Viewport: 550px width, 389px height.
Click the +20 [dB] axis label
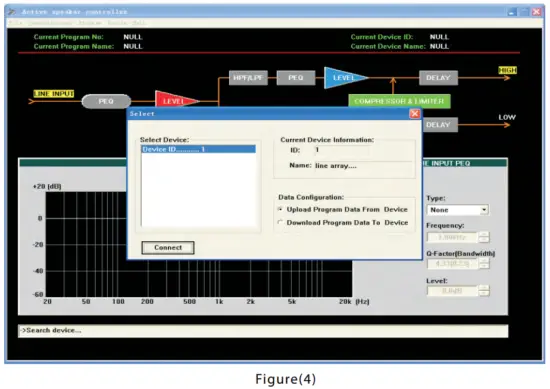coord(47,186)
